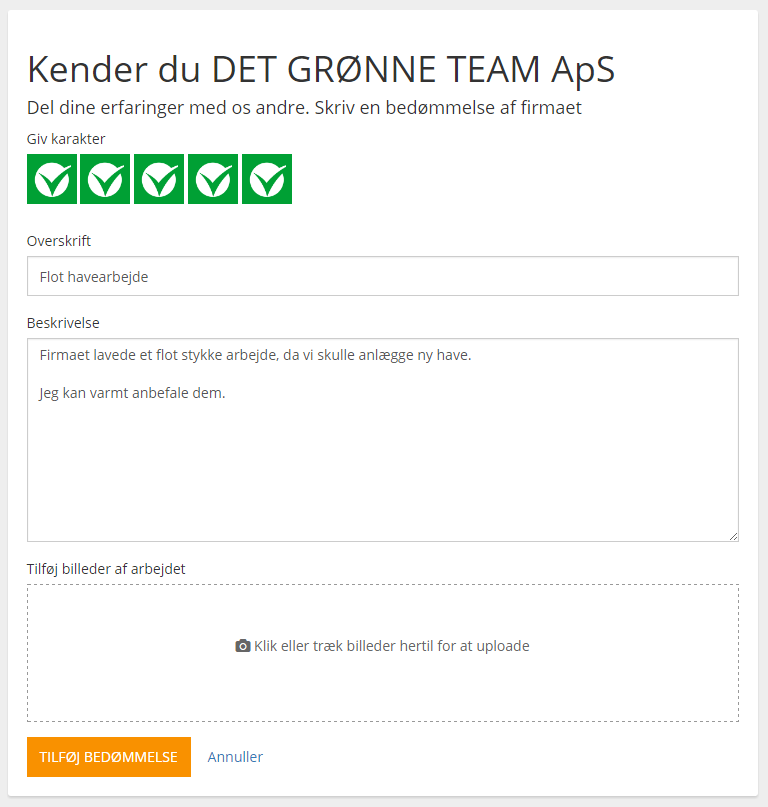The width and height of the screenshot is (768, 807).
Task: Click the 'Overskrift' field label
Action: 59,241
